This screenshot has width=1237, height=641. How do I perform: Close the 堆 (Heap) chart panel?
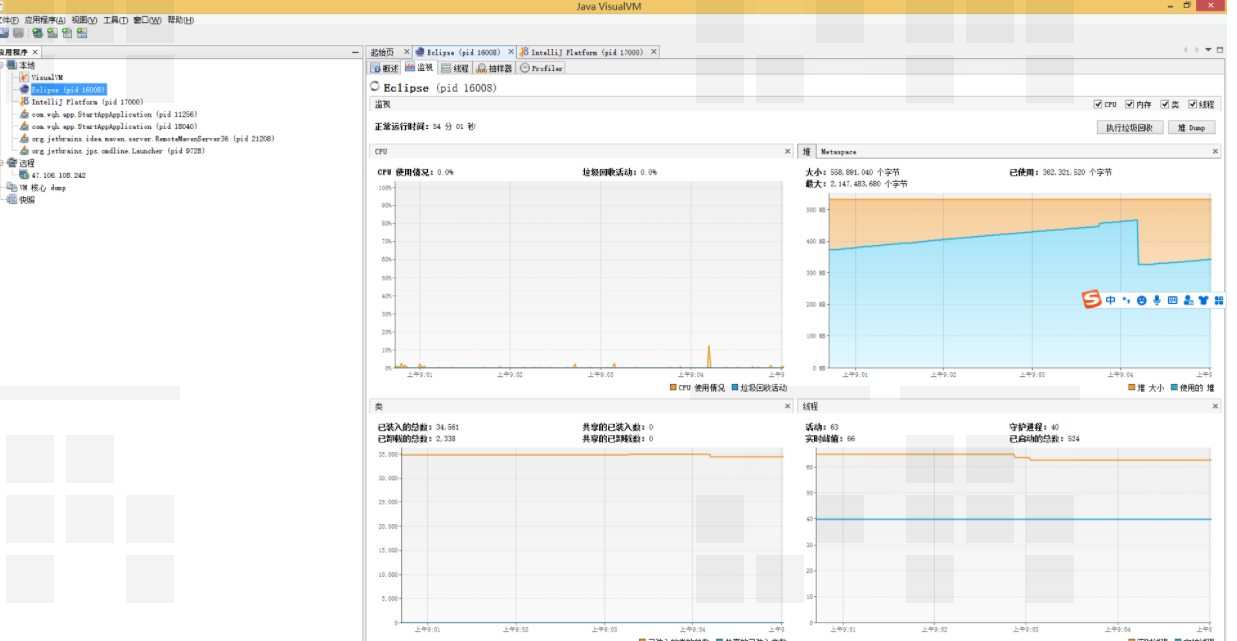click(1215, 152)
